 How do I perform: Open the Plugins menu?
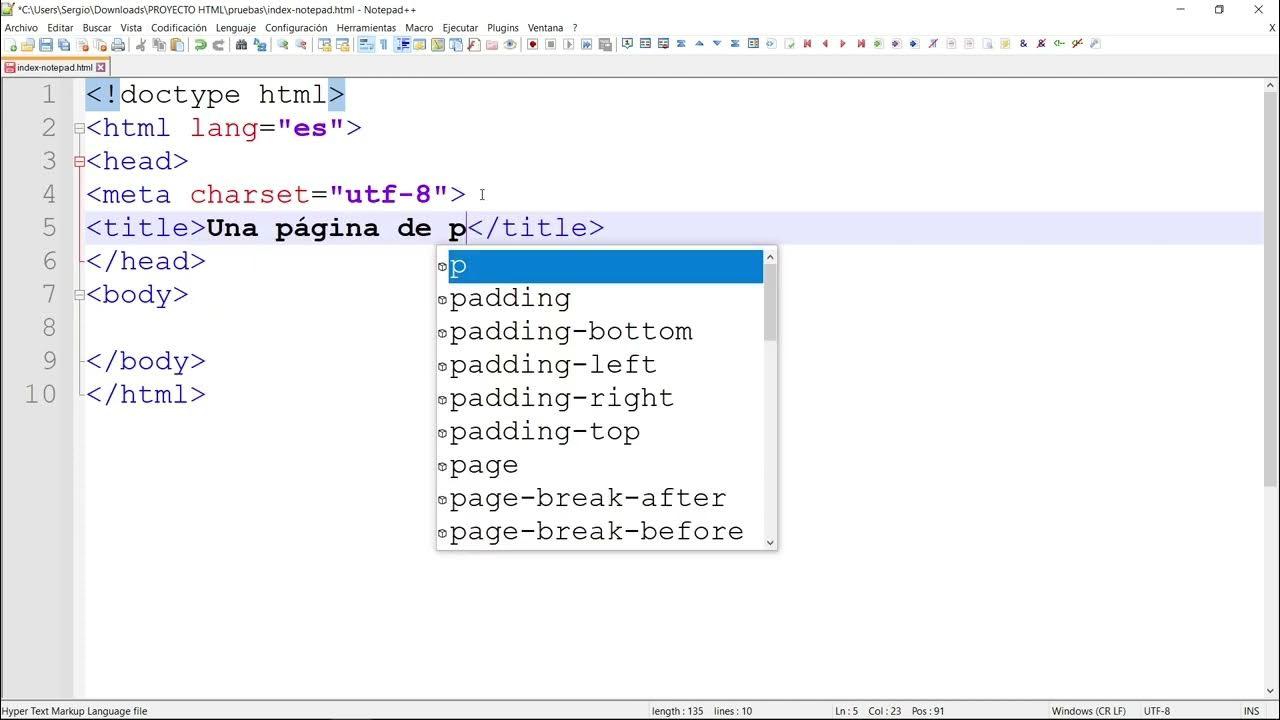click(x=503, y=27)
